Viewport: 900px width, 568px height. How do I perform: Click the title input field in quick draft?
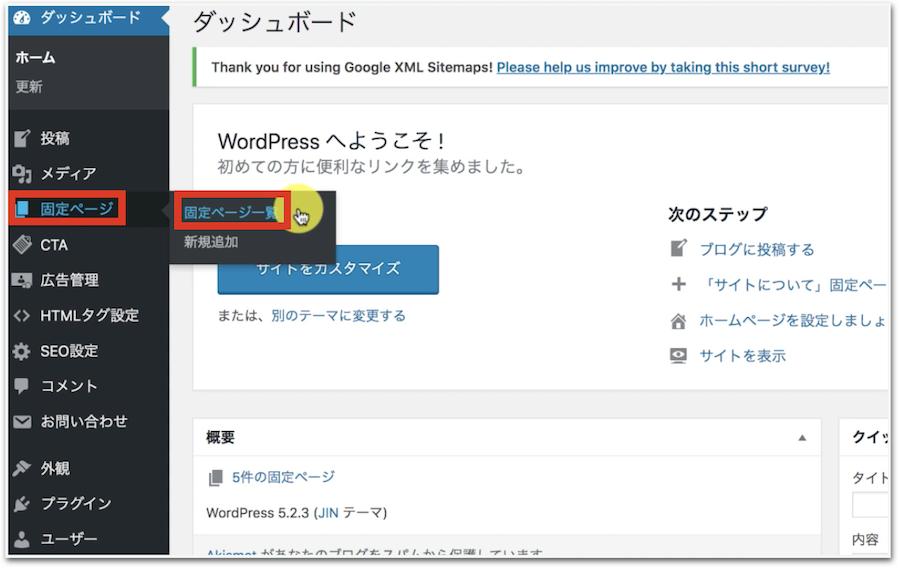pos(870,504)
